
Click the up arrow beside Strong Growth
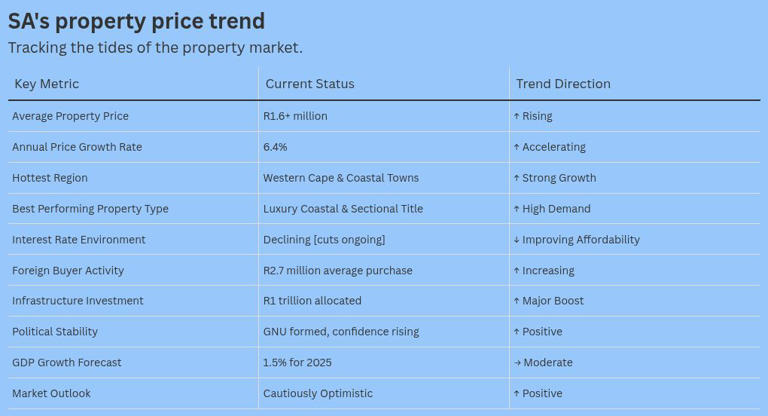point(516,178)
